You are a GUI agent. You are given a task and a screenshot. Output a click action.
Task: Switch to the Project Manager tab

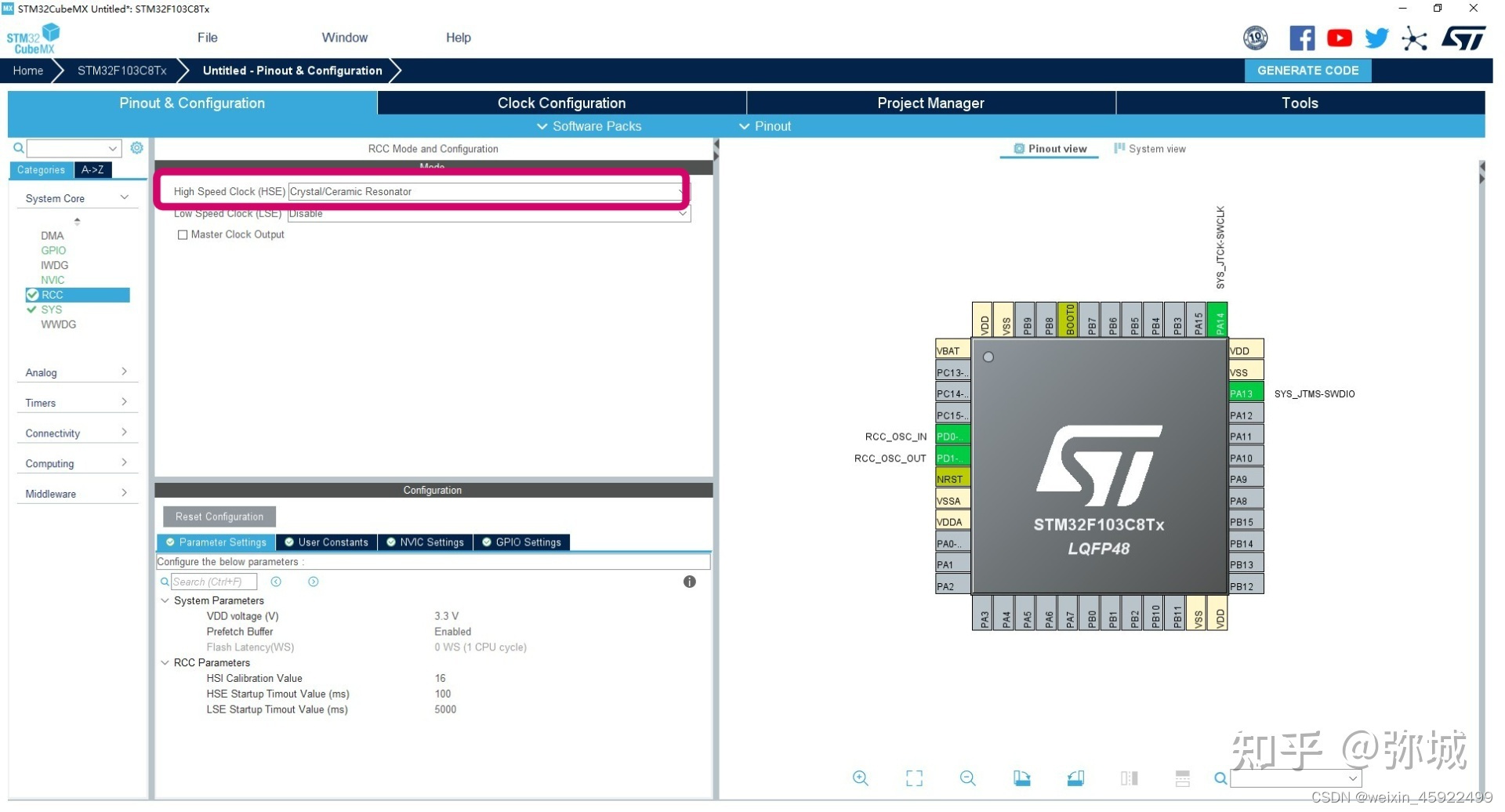pyautogui.click(x=931, y=103)
